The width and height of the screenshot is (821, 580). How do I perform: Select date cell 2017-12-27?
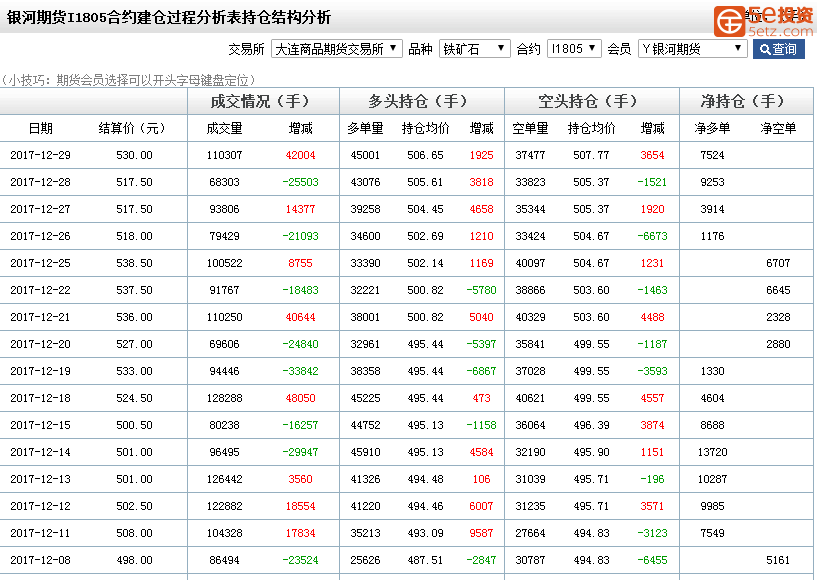[x=40, y=209]
